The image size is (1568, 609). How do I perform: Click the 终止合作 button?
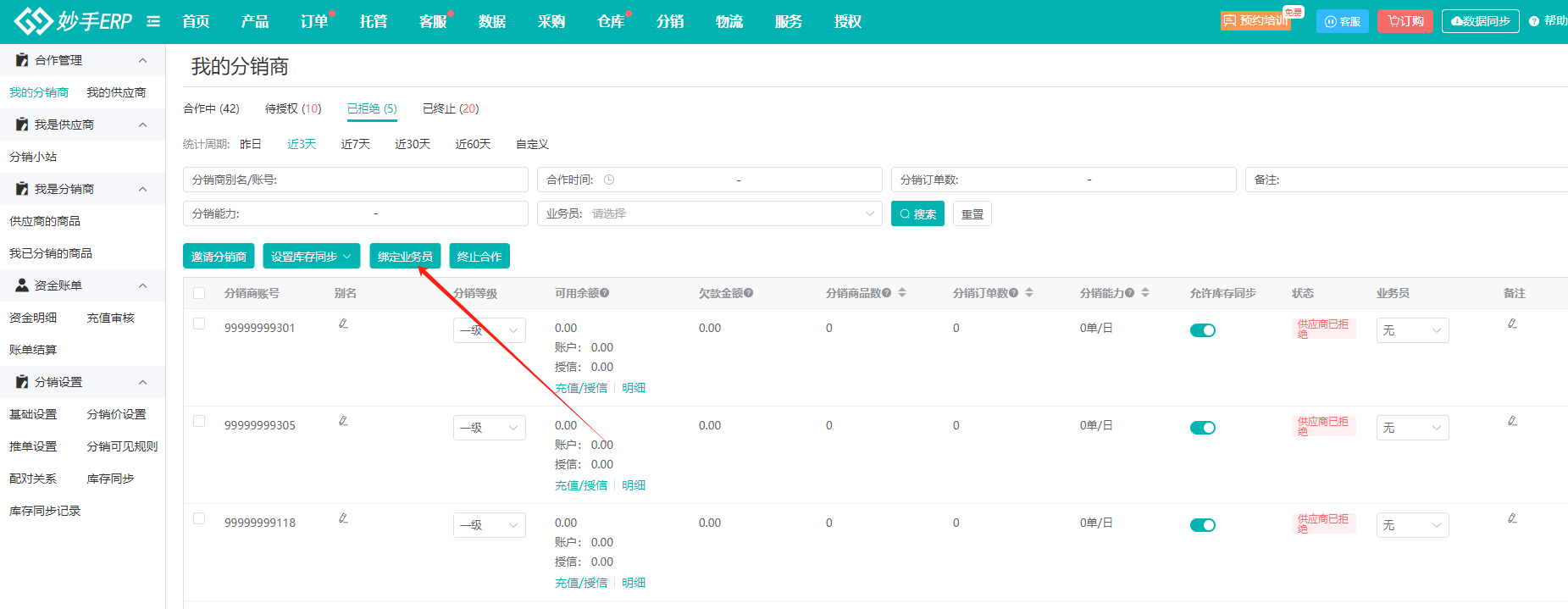pyautogui.click(x=479, y=257)
